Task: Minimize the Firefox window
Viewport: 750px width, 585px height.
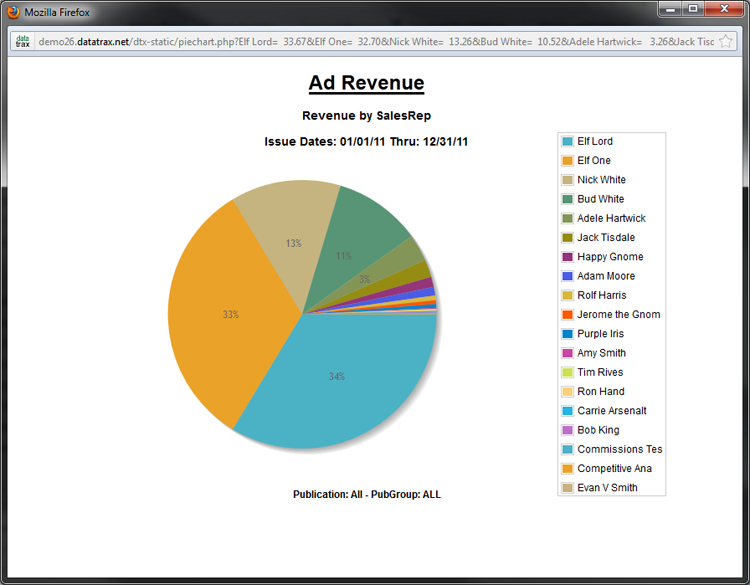Action: tap(671, 9)
